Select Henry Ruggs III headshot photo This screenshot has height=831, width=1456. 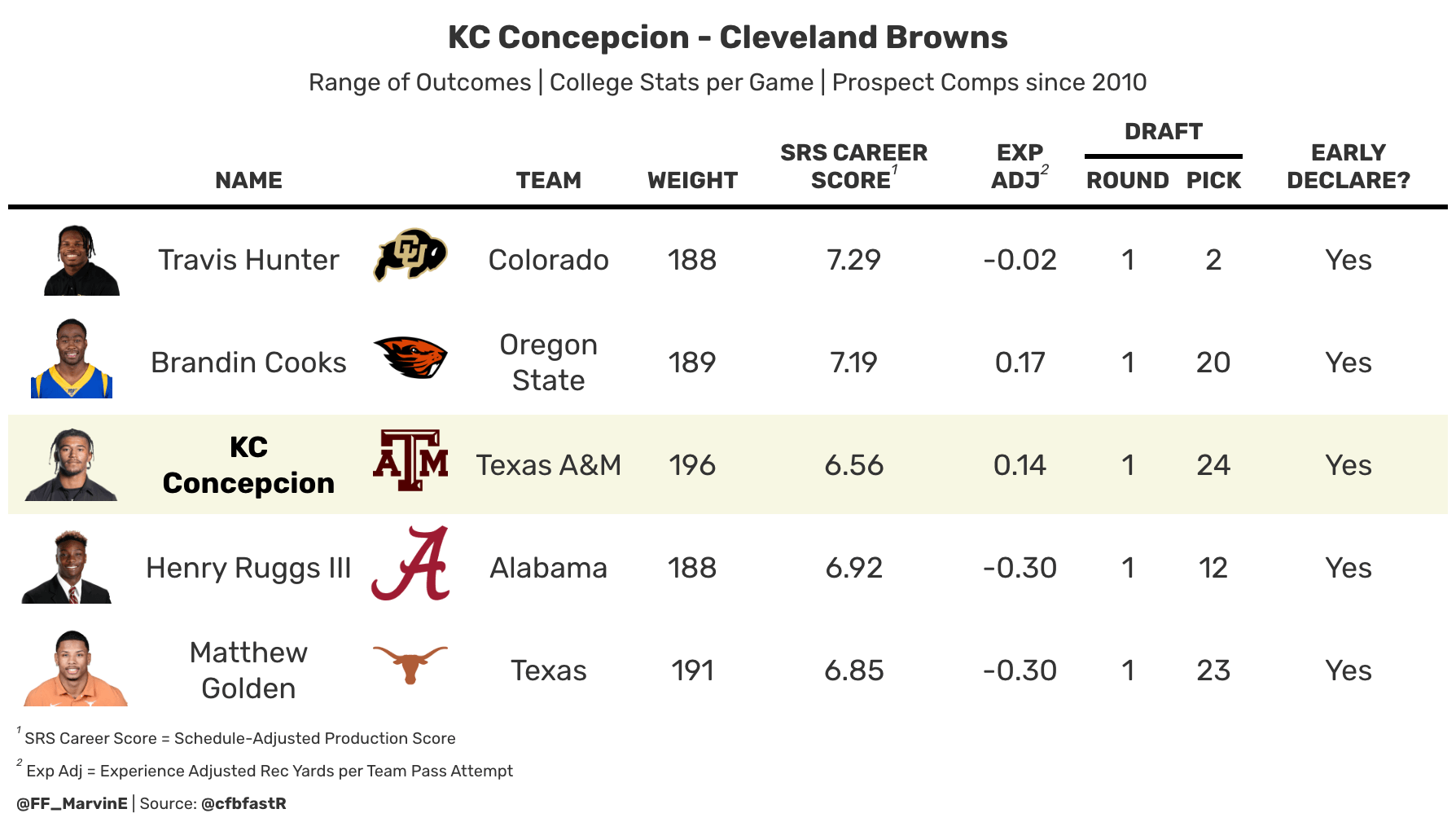coord(67,567)
